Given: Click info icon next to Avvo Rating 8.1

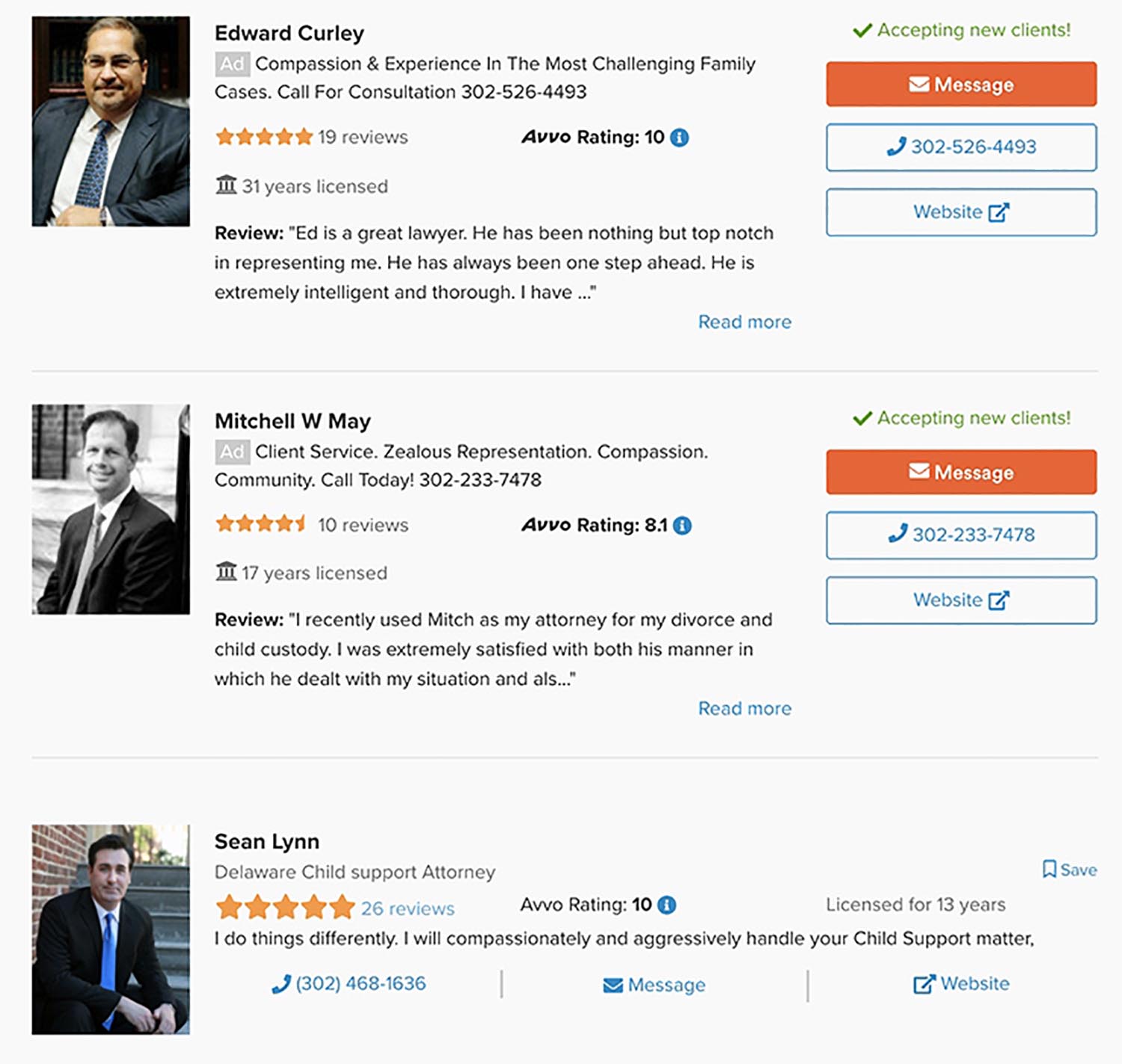Looking at the screenshot, I should [x=682, y=526].
